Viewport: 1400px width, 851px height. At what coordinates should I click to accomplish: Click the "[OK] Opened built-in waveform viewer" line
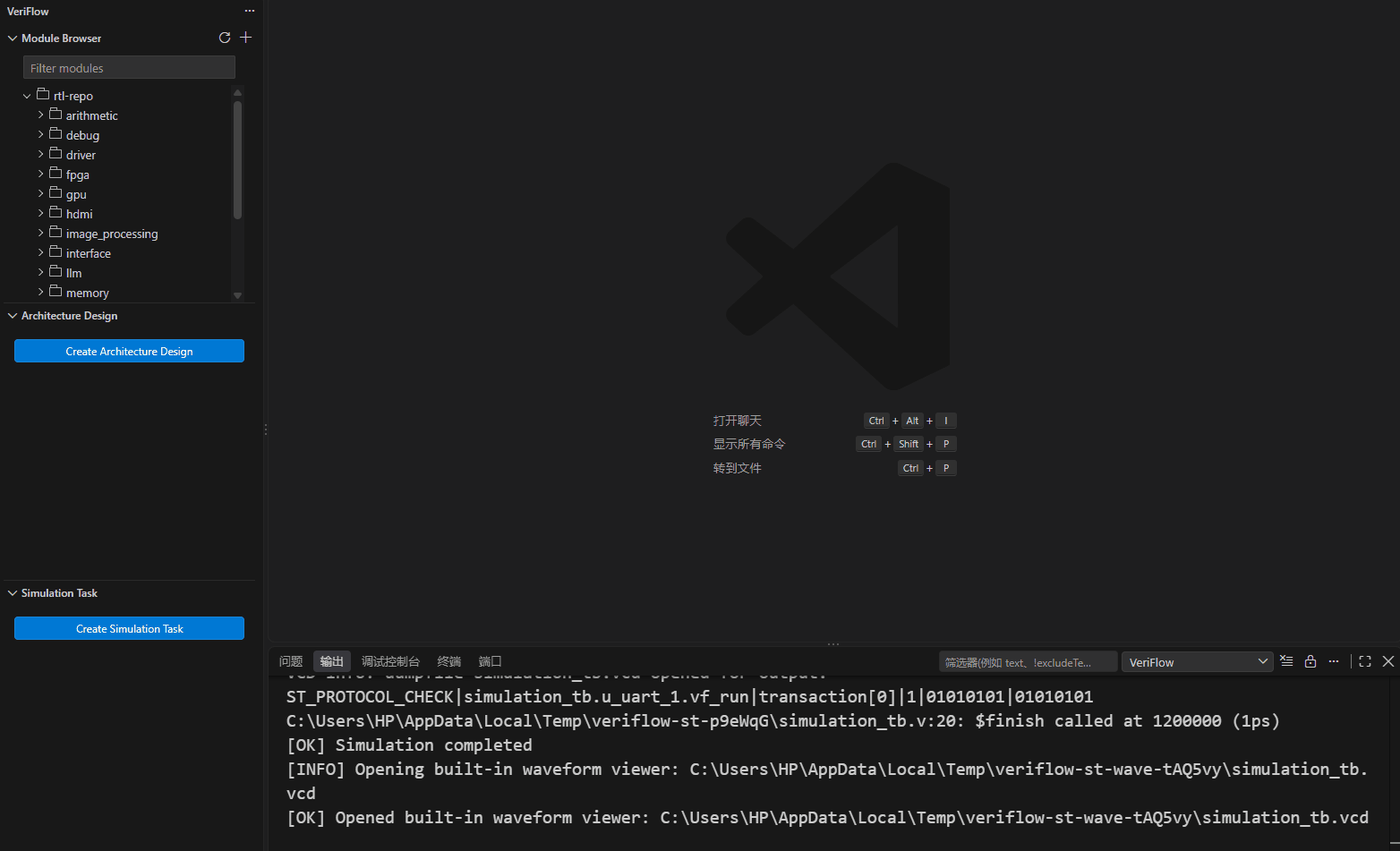[x=827, y=817]
